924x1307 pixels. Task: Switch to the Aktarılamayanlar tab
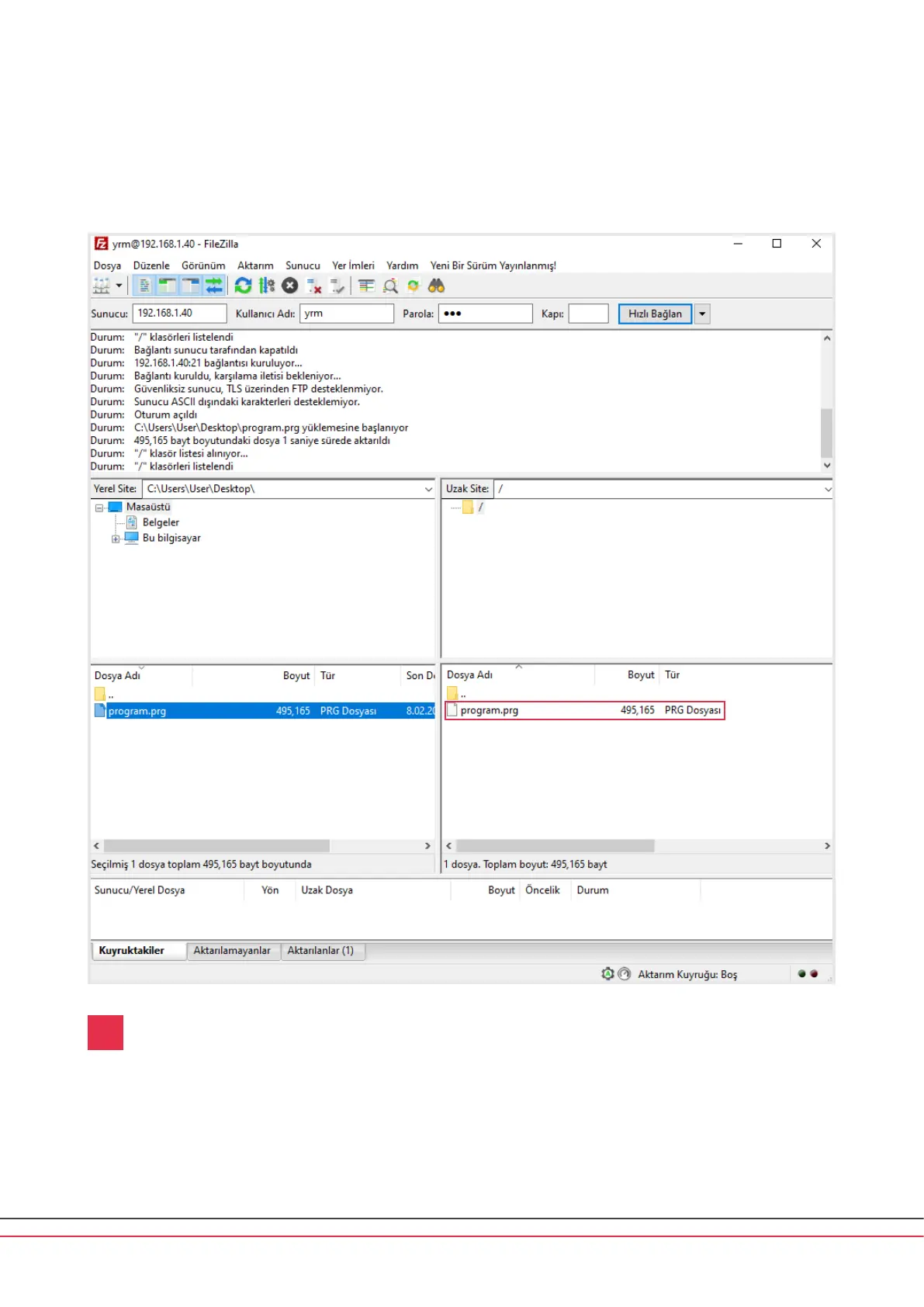click(233, 951)
